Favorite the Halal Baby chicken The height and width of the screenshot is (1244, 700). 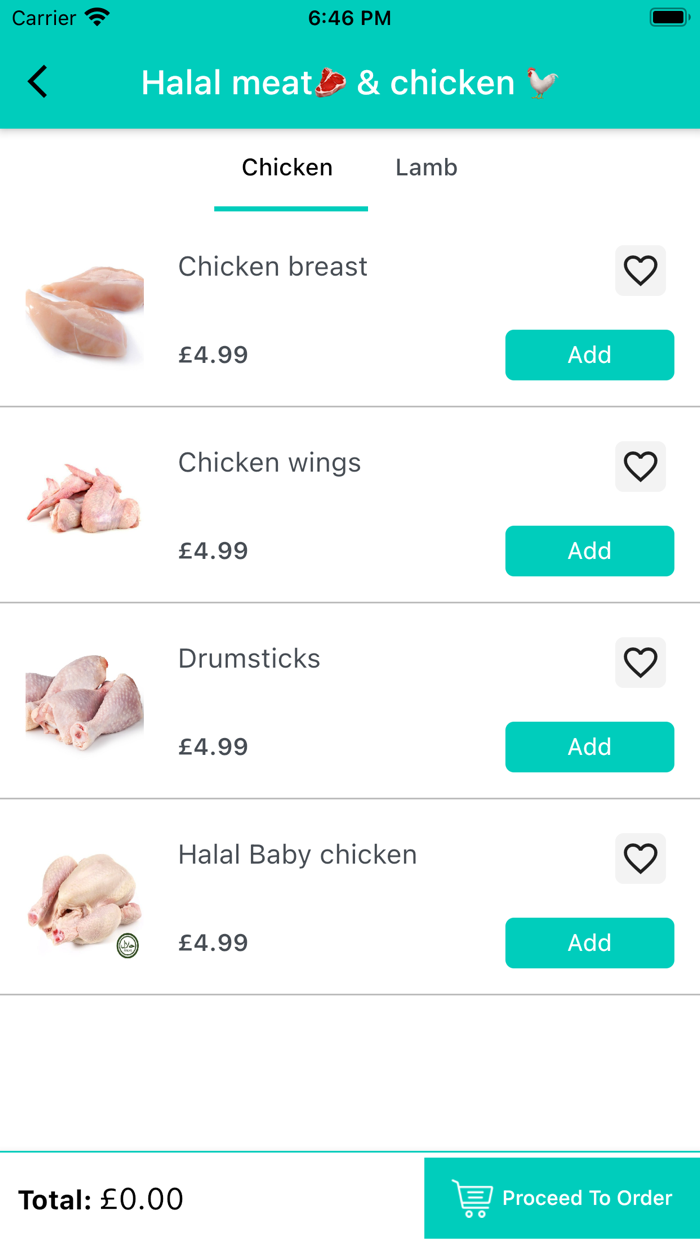coord(640,858)
